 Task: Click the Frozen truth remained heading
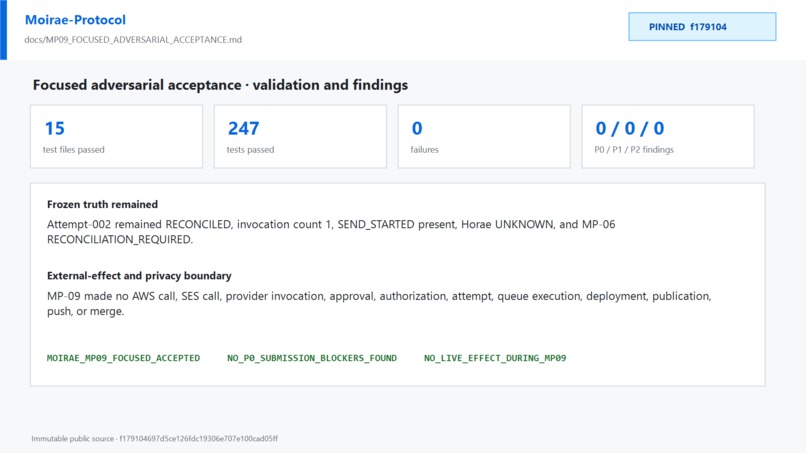coord(102,204)
